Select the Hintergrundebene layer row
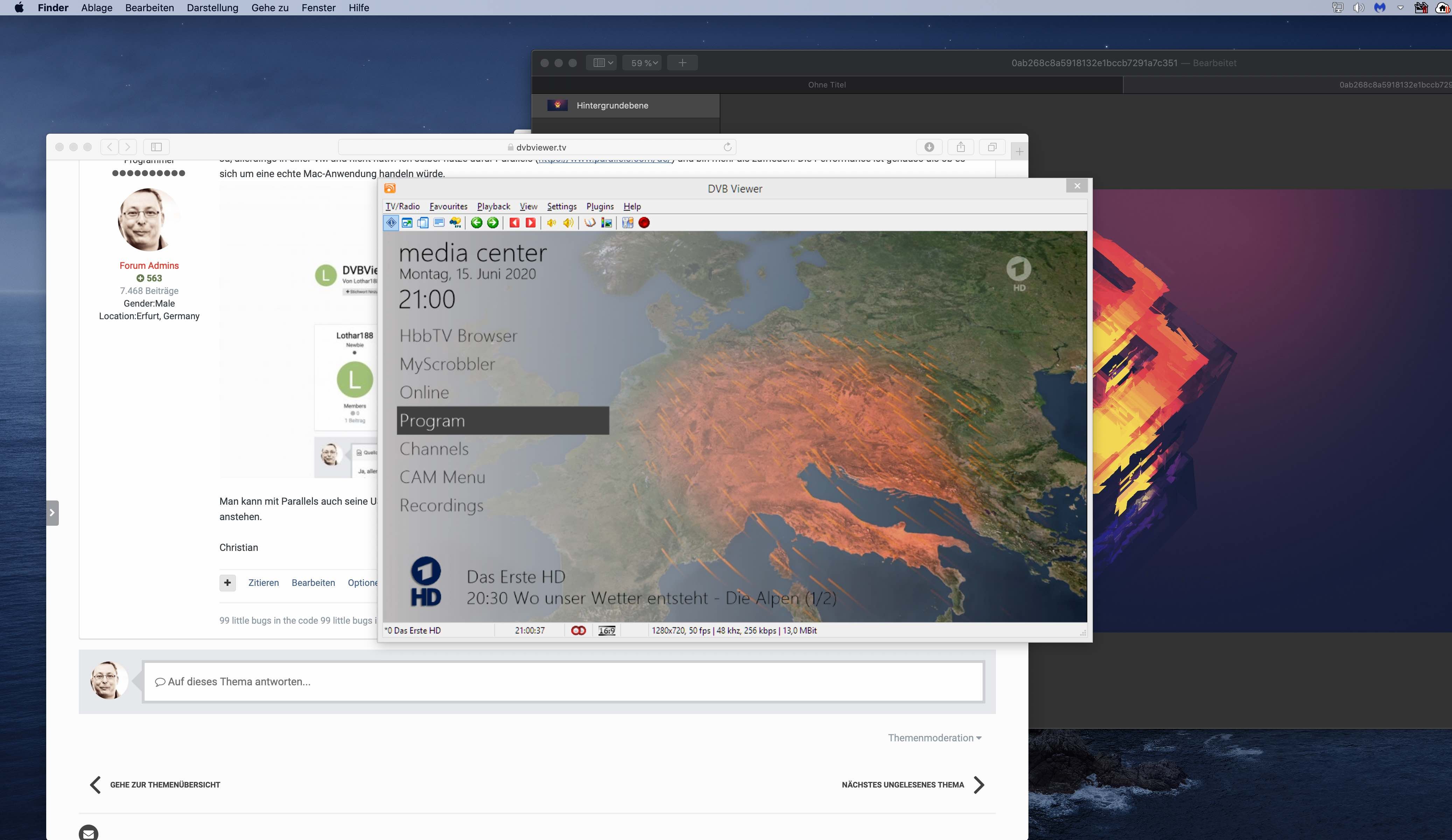This screenshot has width=1452, height=840. click(x=626, y=105)
